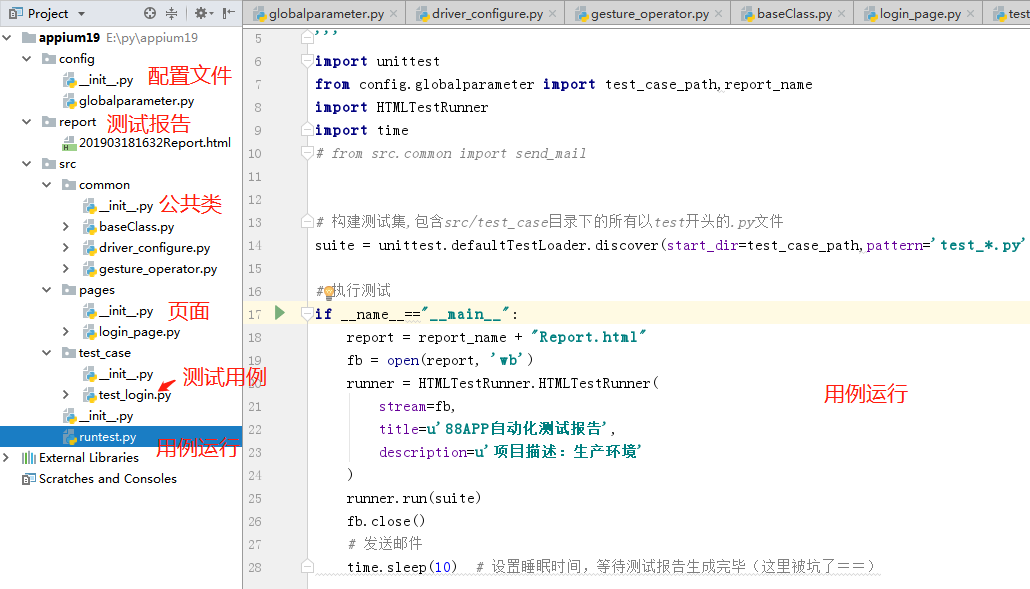Expand External Libraries node
This screenshot has height=589, width=1030.
7,458
